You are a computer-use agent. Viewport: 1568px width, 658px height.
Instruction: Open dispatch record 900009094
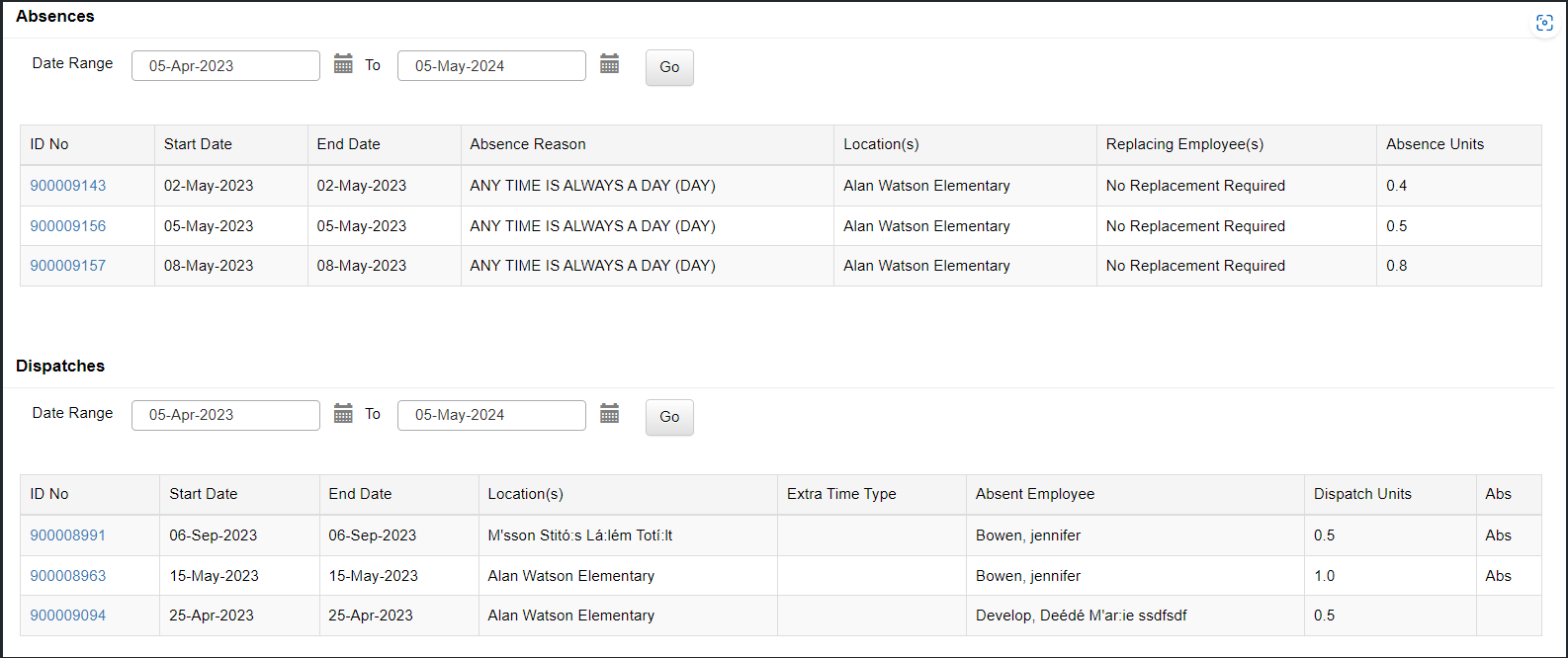pyautogui.click(x=68, y=616)
